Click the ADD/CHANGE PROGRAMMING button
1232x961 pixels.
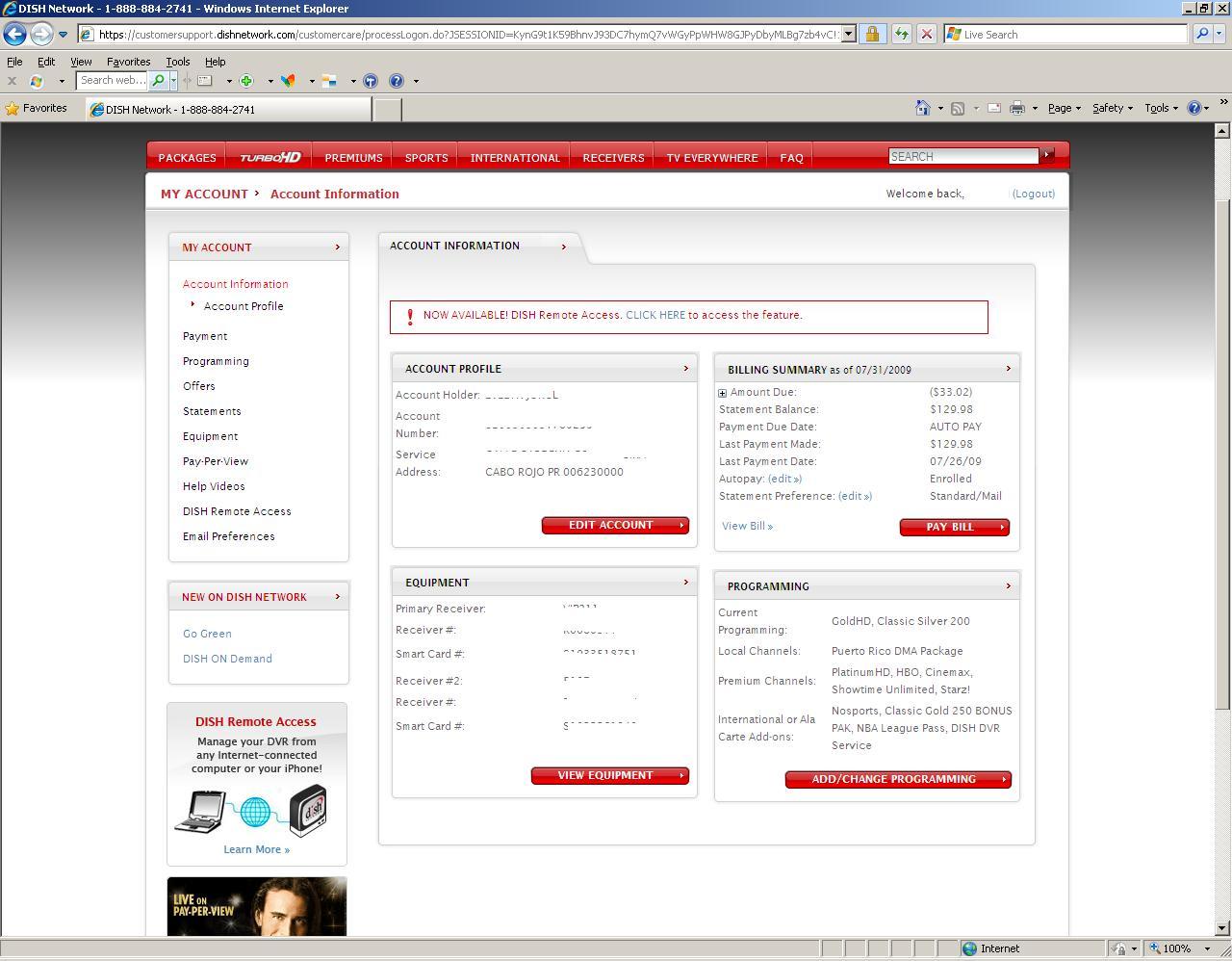coord(898,779)
